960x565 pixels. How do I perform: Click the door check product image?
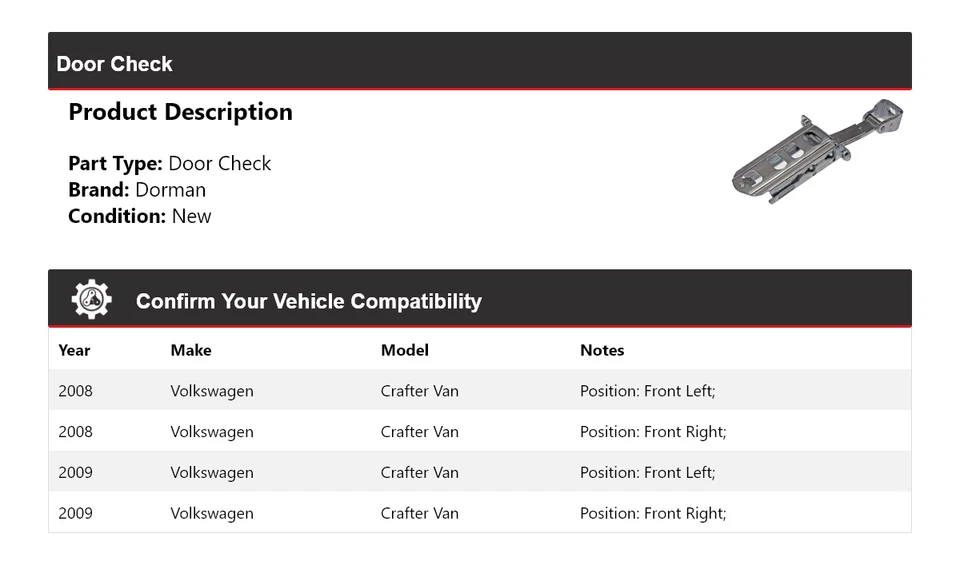(818, 150)
